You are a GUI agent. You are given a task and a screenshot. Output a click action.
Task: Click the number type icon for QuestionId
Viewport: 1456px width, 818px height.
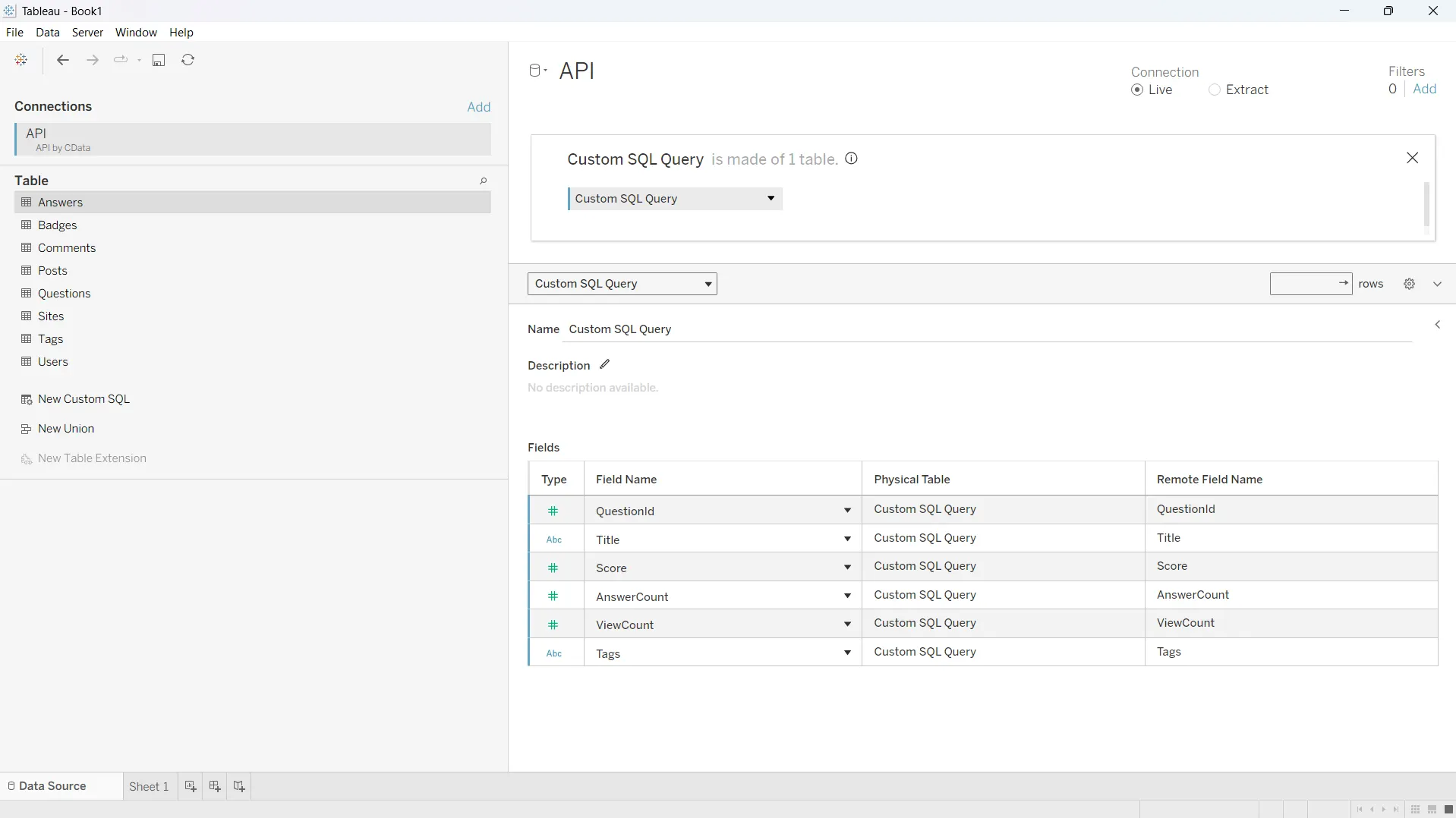[553, 511]
